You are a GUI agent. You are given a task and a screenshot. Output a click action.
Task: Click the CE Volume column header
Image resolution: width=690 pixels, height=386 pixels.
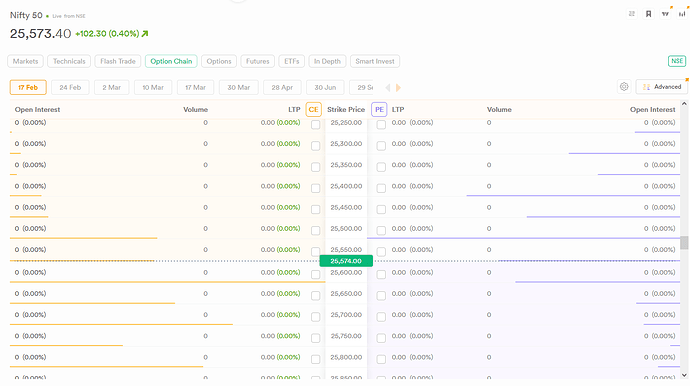pos(195,110)
